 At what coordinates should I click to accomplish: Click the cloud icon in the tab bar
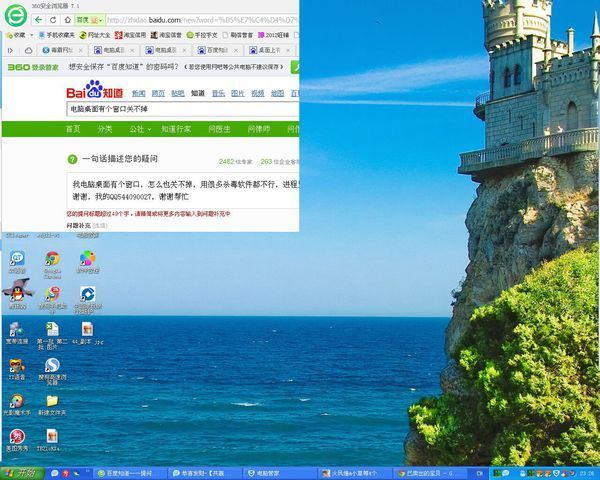point(28,50)
